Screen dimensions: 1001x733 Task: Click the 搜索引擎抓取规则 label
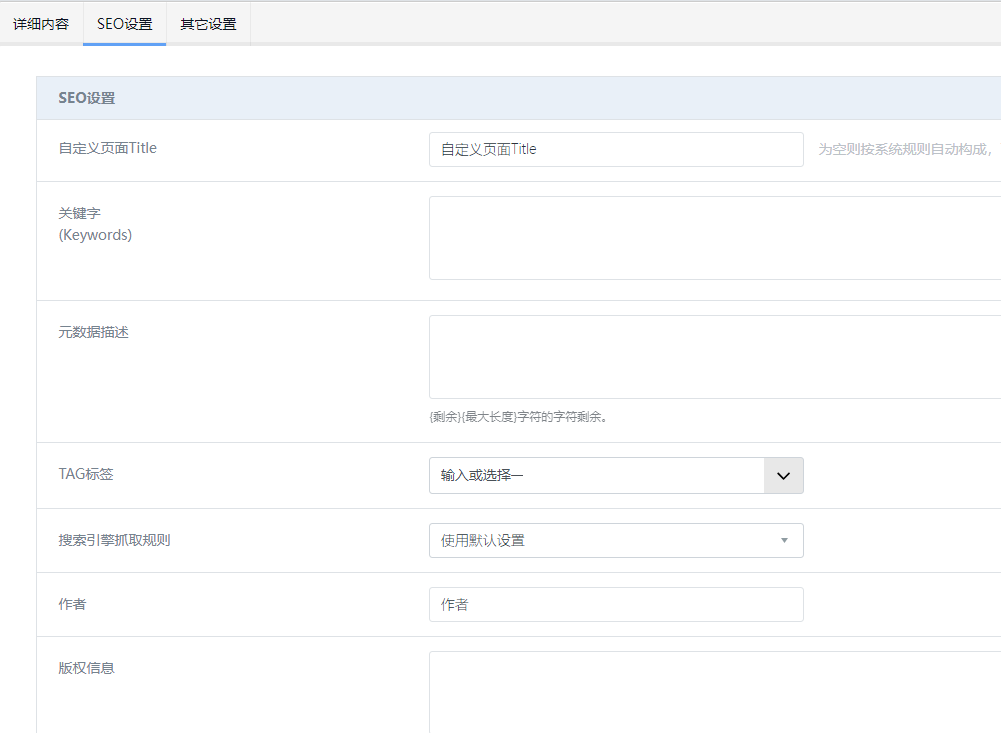click(x=114, y=540)
